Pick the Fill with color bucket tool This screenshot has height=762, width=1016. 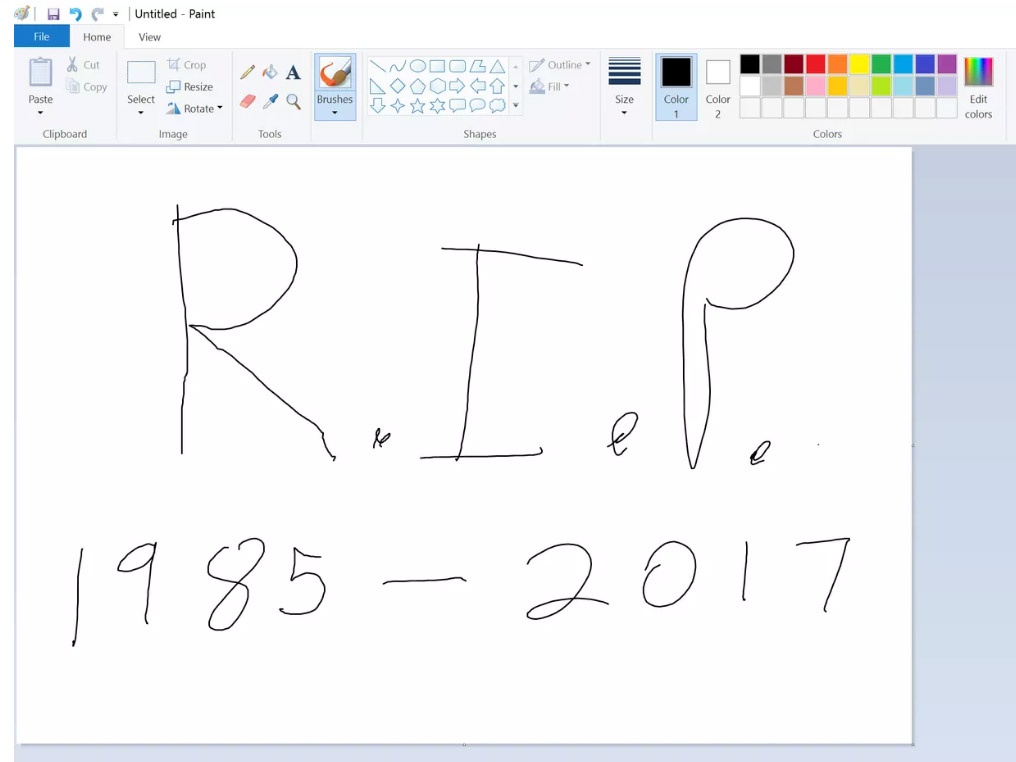tap(270, 72)
